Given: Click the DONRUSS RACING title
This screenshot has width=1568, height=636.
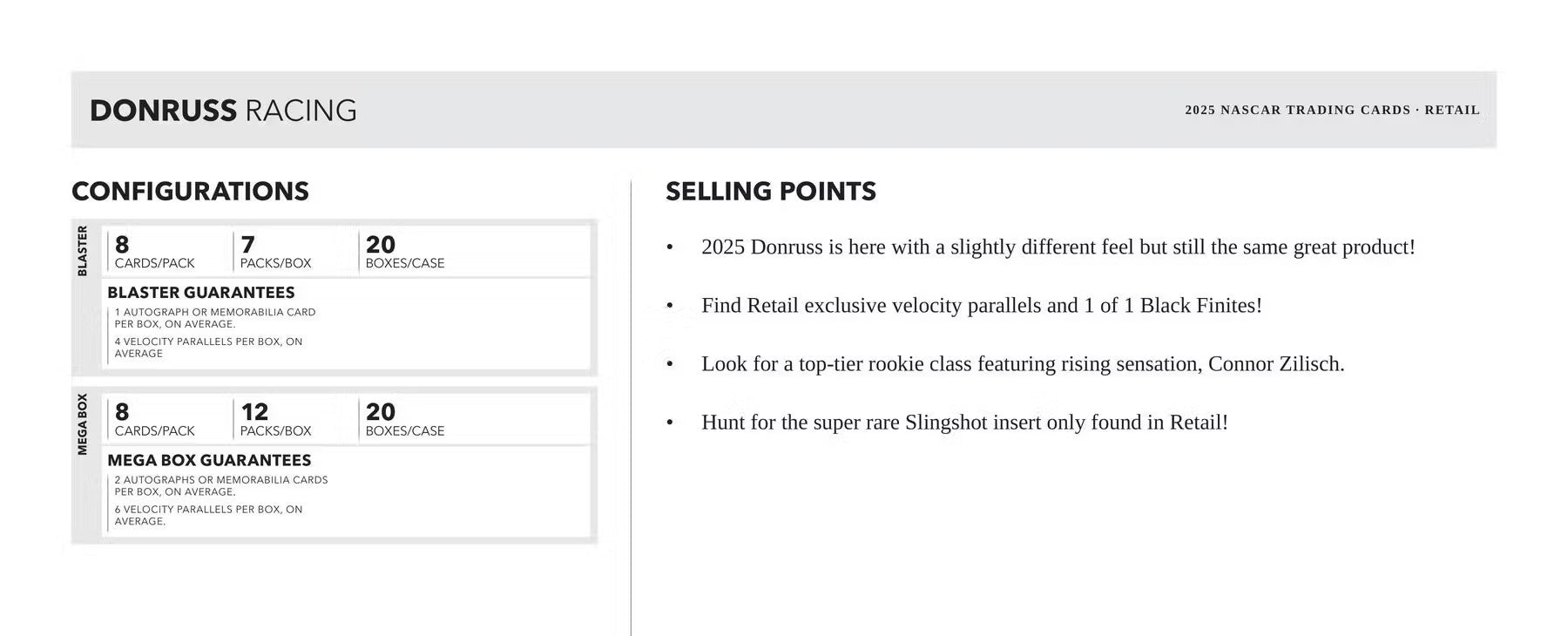Looking at the screenshot, I should click(223, 111).
